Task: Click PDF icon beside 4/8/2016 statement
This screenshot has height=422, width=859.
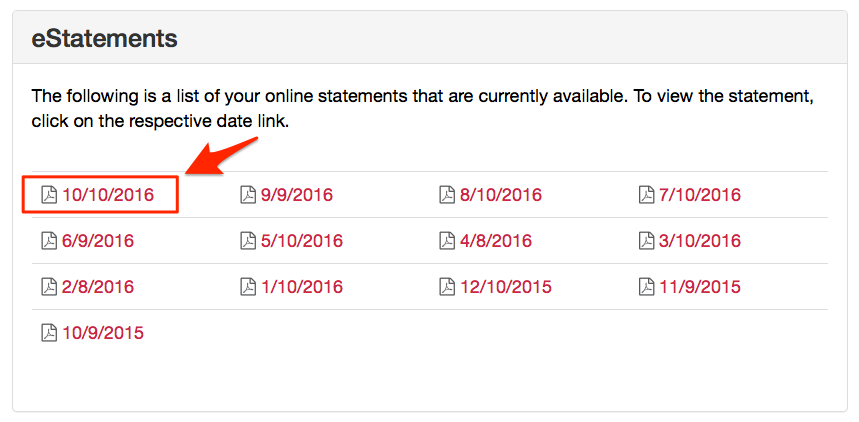Action: 447,241
